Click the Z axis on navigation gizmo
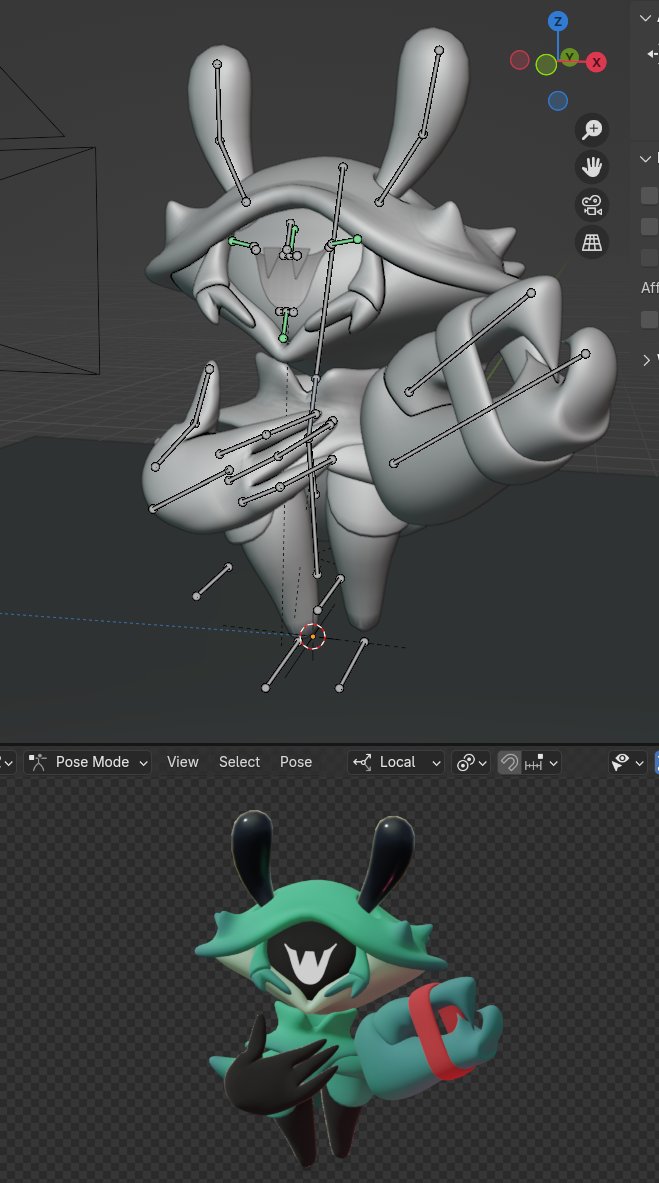Viewport: 659px width, 1183px height. point(558,21)
